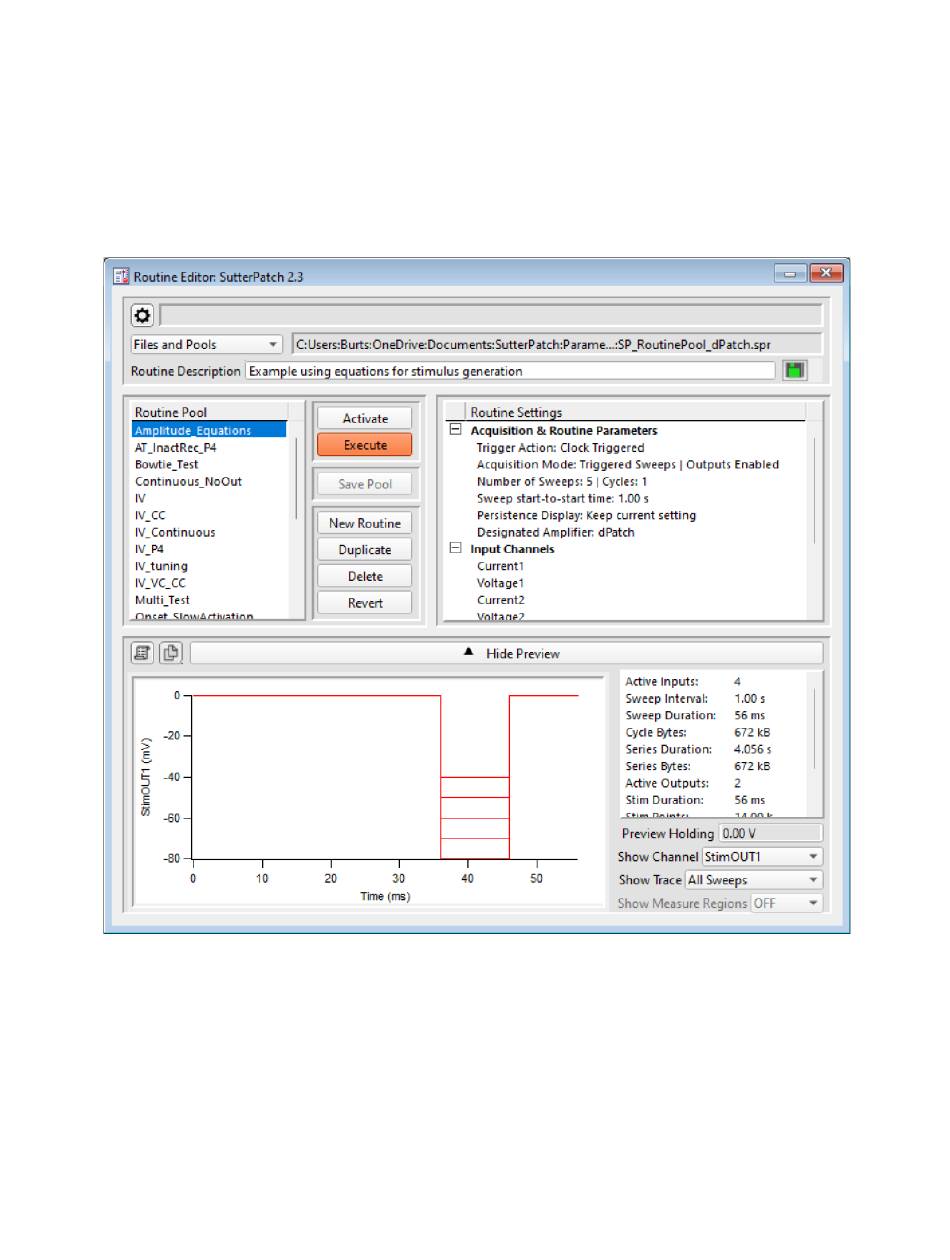Open the Files and Pools dropdown
The width and height of the screenshot is (950, 1260).
pyautogui.click(x=208, y=344)
